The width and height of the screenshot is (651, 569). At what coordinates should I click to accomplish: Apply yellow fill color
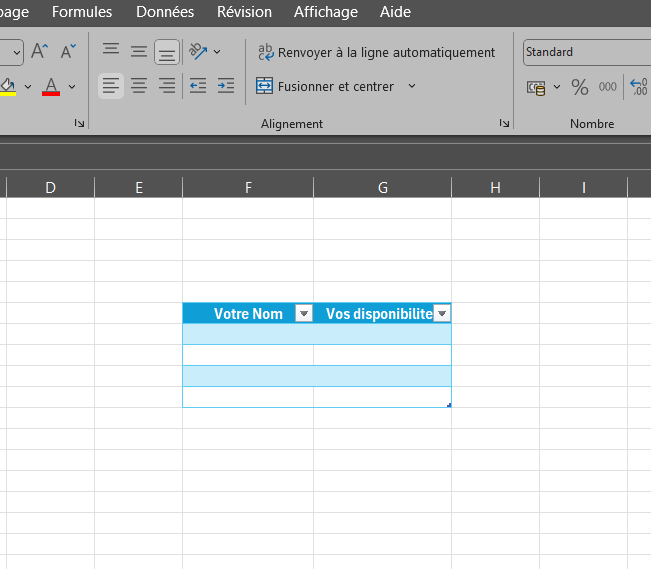(7, 86)
